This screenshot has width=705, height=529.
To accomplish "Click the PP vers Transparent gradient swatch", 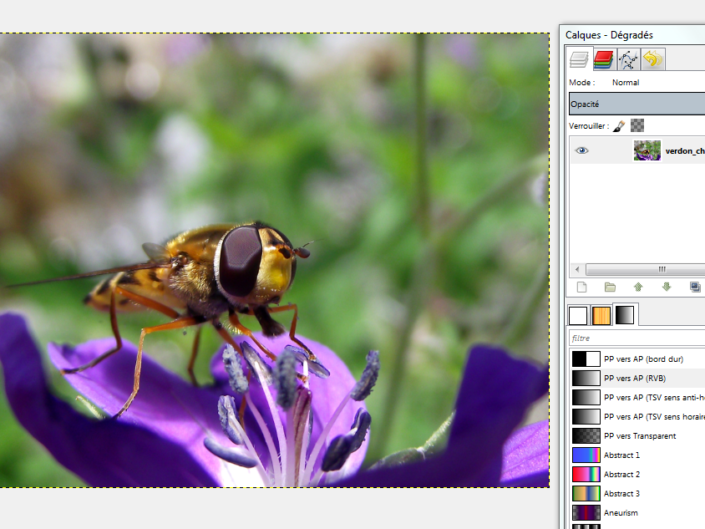I will (586, 436).
